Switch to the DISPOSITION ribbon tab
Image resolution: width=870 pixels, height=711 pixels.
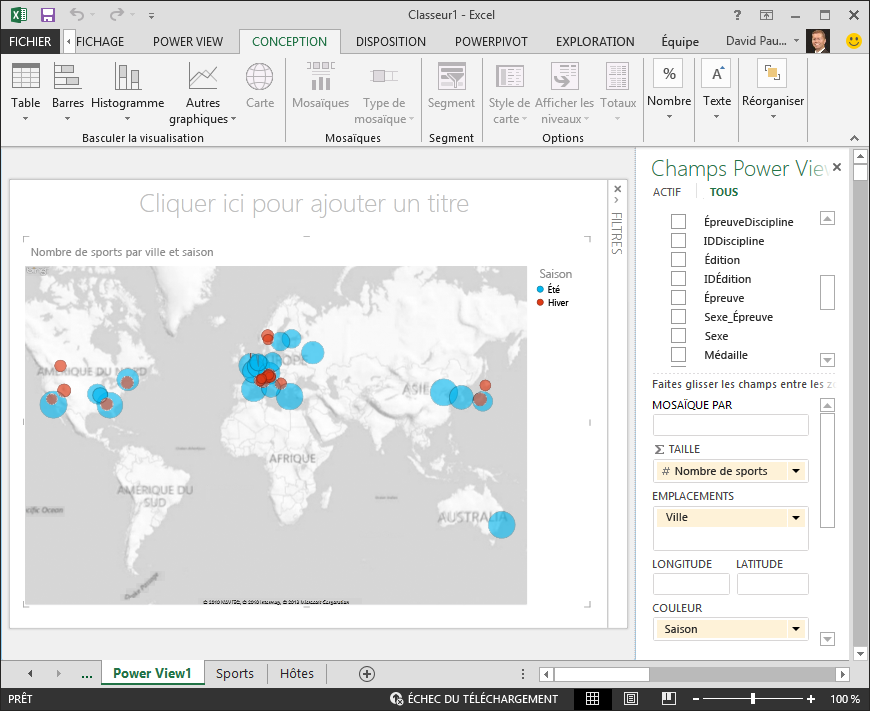[x=391, y=42]
